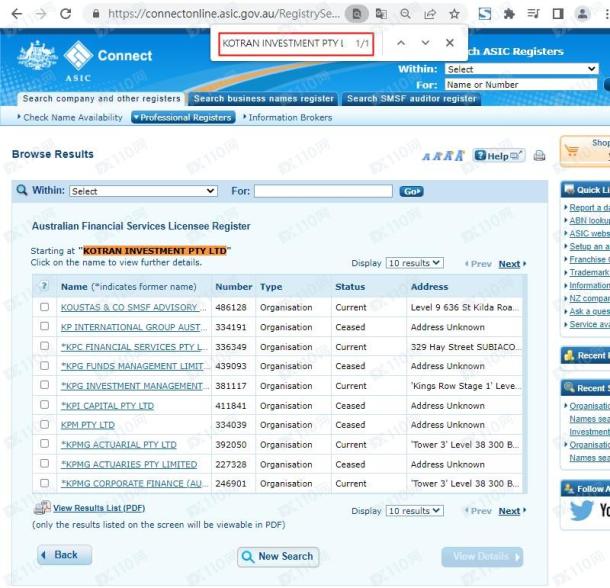Tick checkbox for KPC FINANCIAL SERVICES
Screen dimensions: 610x588
point(44,346)
